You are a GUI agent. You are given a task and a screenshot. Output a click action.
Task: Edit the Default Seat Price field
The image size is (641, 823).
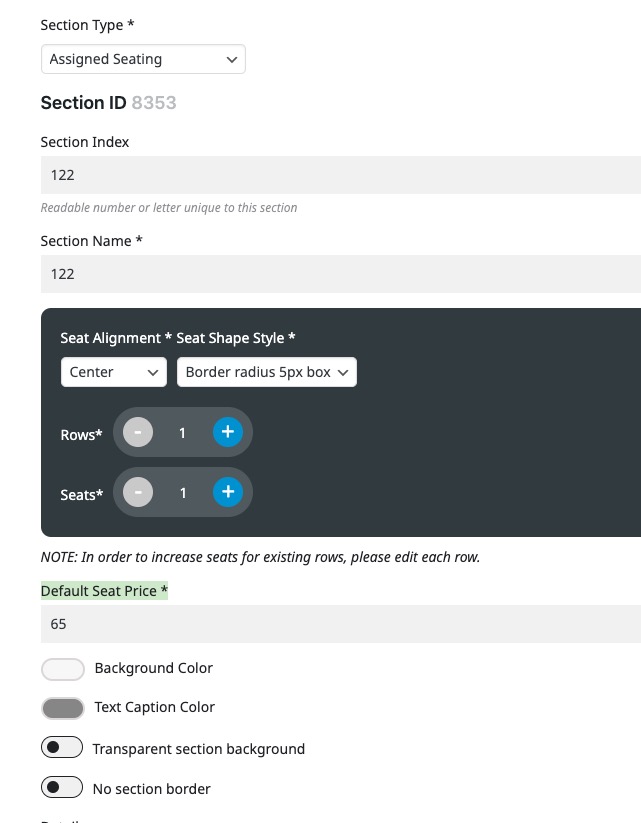[341, 624]
